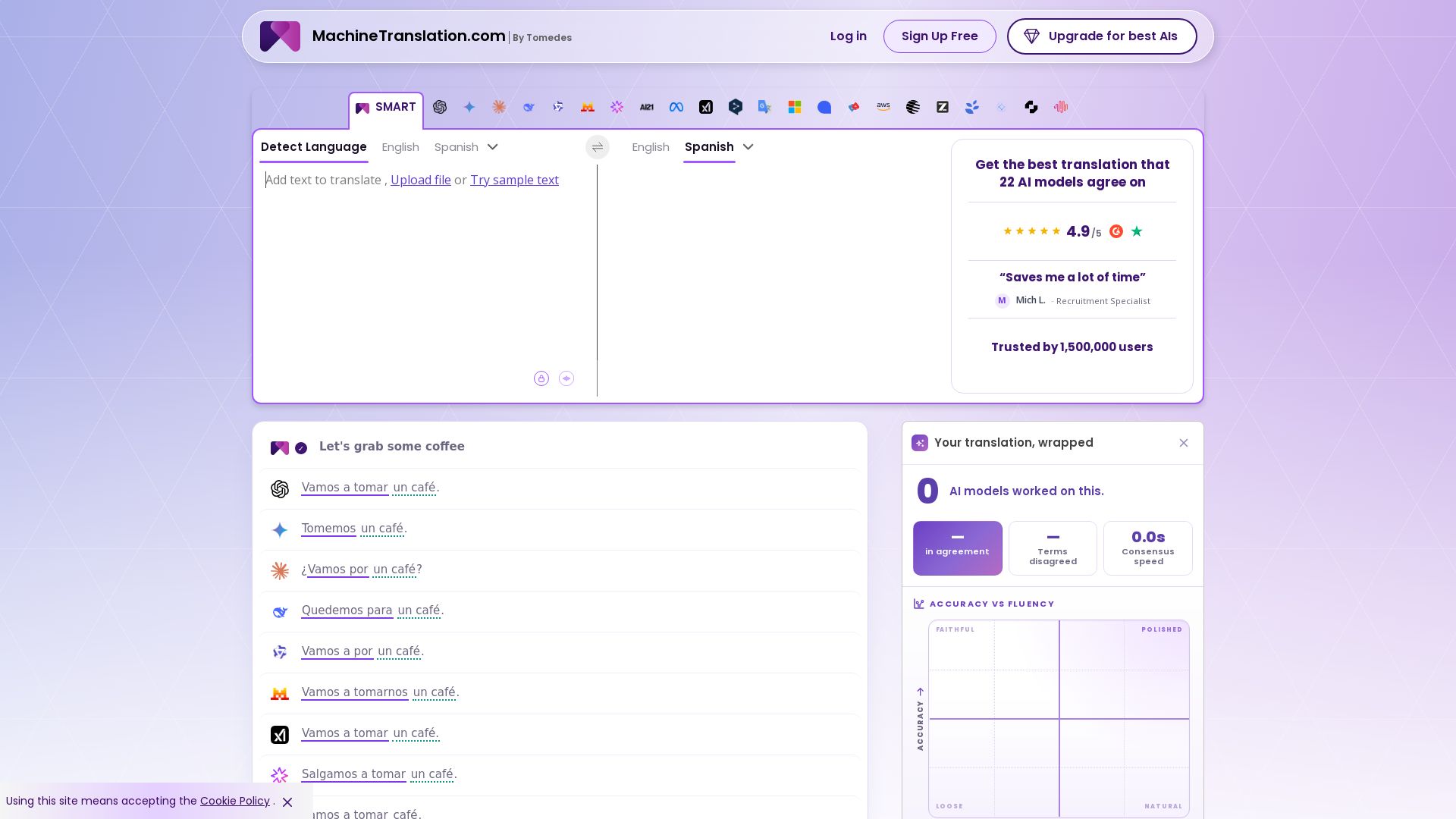Select the Google Translate engine icon
Image resolution: width=1456 pixels, height=819 pixels.
(x=765, y=107)
